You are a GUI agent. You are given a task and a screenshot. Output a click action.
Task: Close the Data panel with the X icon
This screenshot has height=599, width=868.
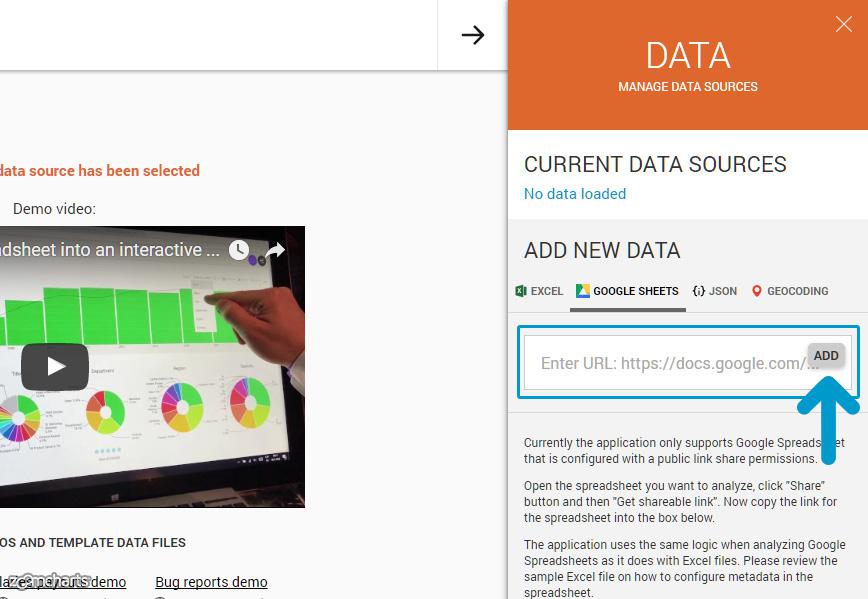[x=843, y=25]
